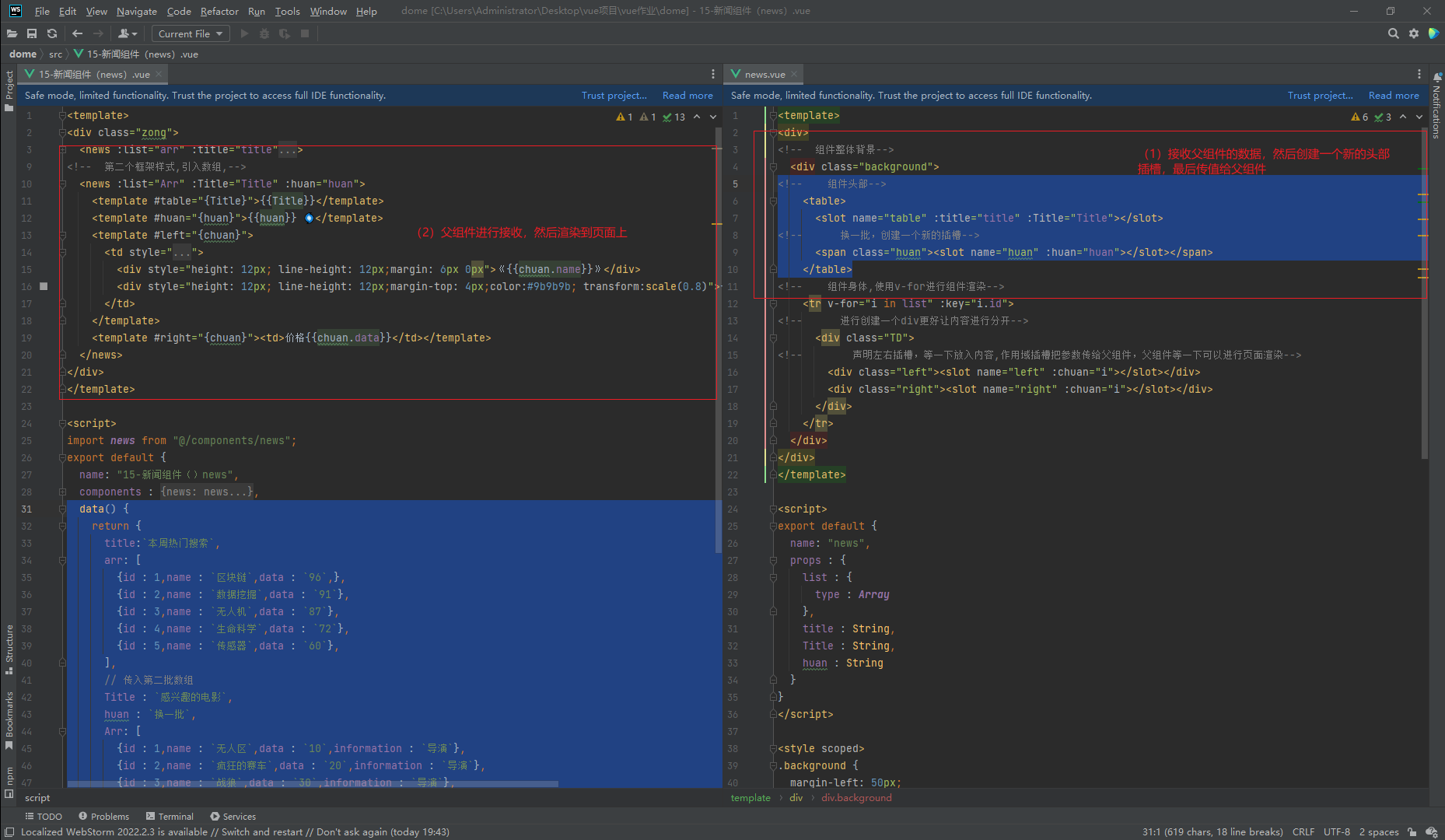Viewport: 1445px width, 840px height.
Task: Toggle tool window bars icon at bottom-left corner
Action: (9, 831)
